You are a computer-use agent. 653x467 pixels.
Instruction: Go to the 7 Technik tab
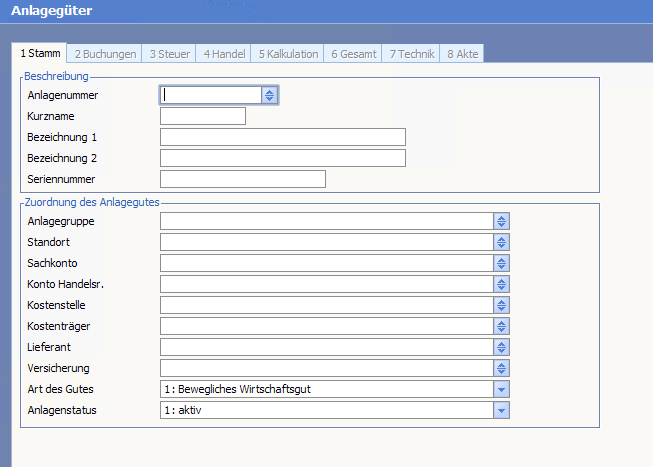pos(411,54)
